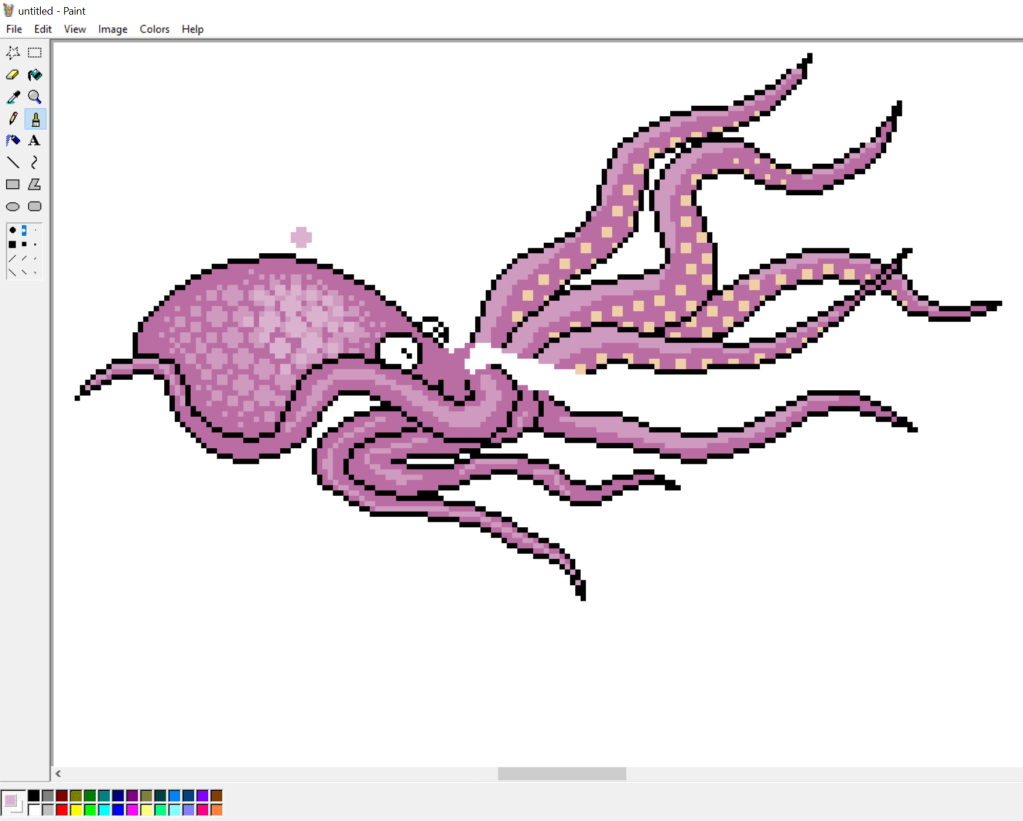Activate the Pick Color eyedropper tool
1023x821 pixels.
(13, 97)
